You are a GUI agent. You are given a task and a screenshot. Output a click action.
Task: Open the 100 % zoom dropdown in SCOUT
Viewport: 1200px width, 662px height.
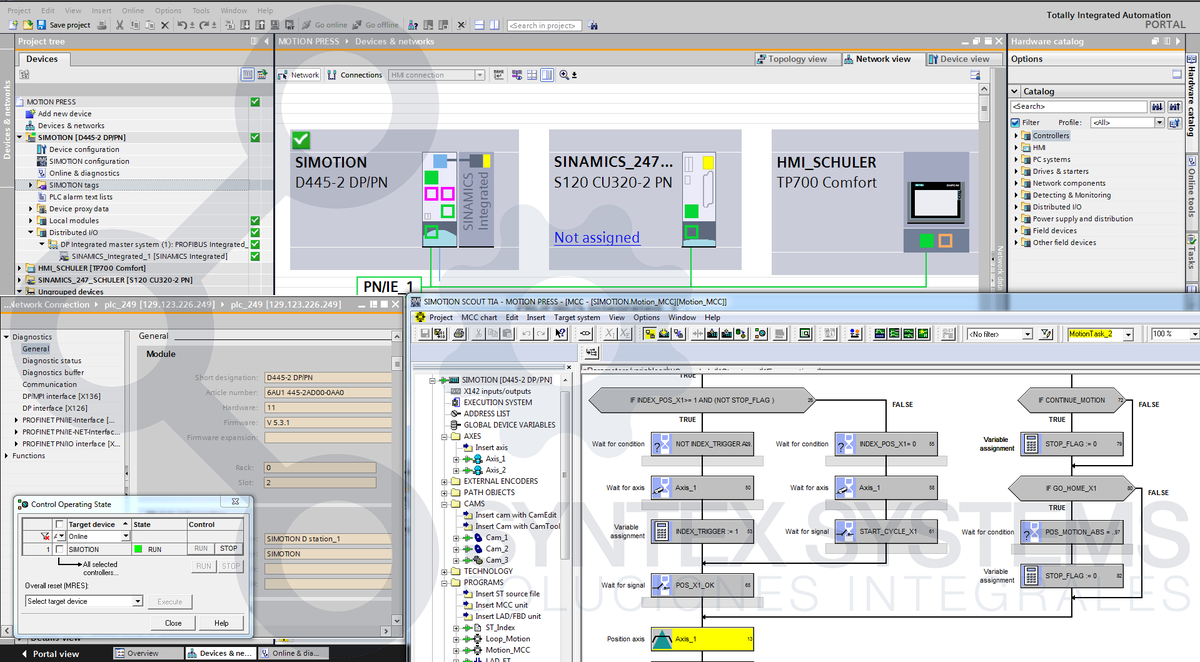click(1196, 333)
